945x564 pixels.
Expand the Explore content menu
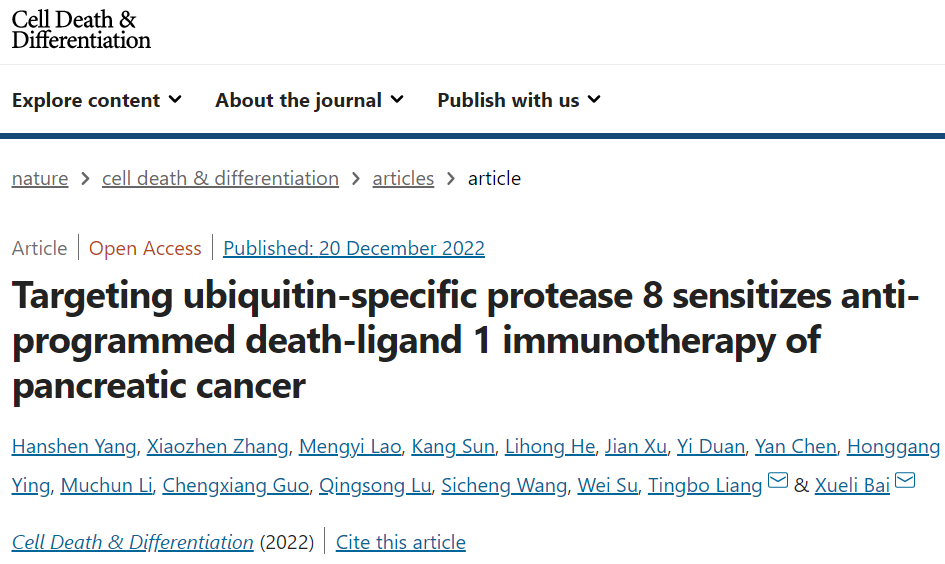[x=97, y=100]
